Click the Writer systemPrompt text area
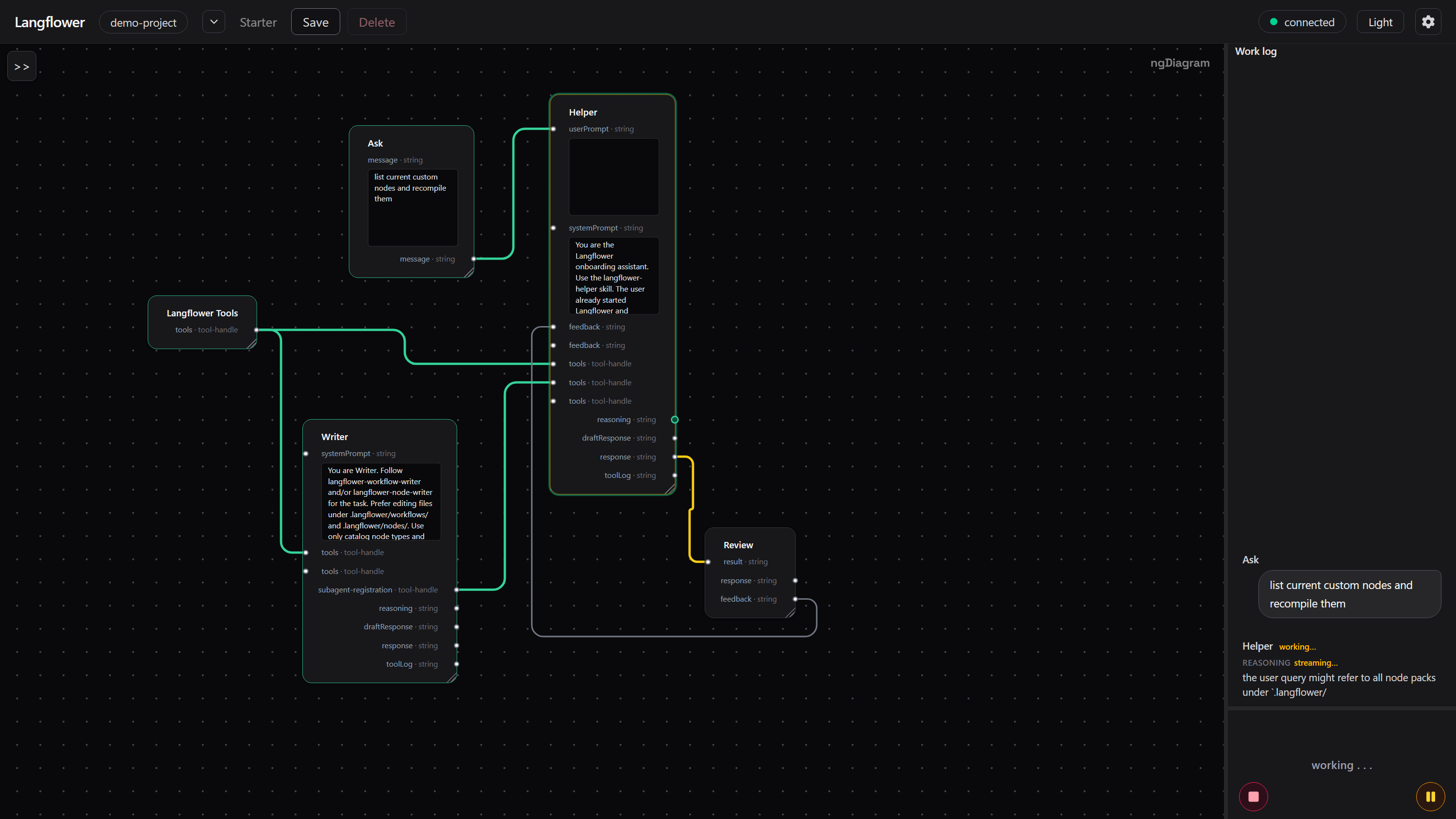 [381, 501]
